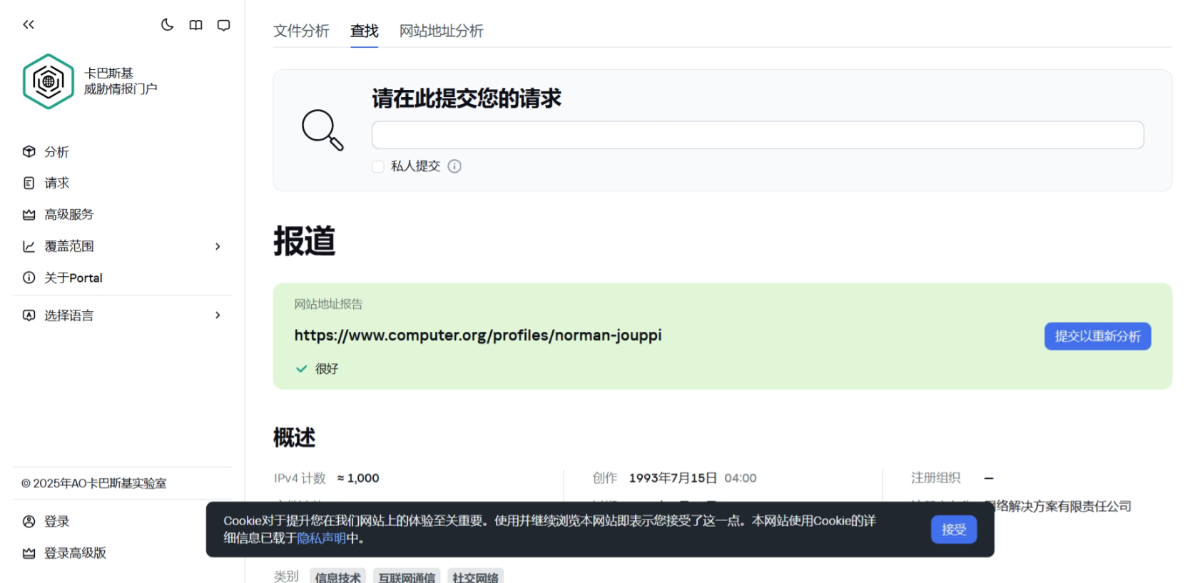Click the 很好 status text
The width and height of the screenshot is (1200, 583).
(327, 369)
